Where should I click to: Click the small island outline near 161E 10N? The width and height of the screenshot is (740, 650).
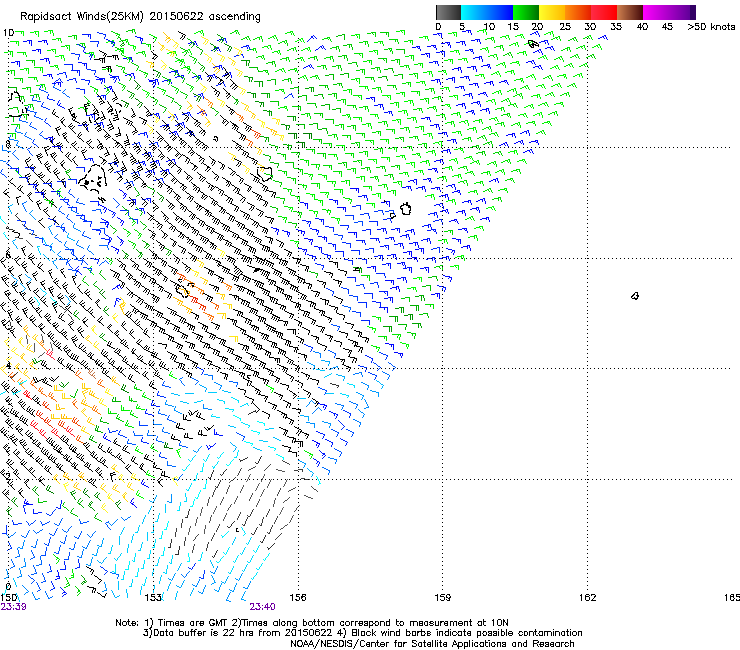533,44
